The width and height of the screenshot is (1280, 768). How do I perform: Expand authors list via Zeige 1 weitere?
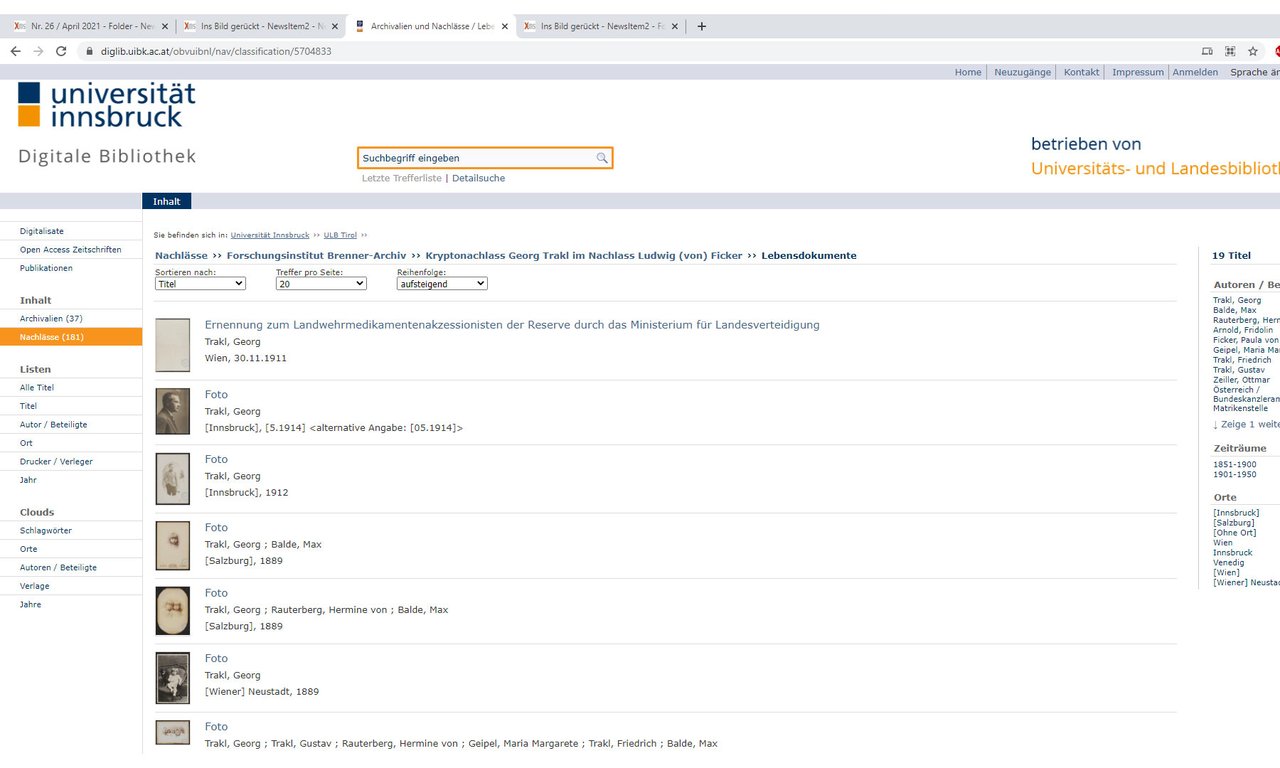[x=1246, y=424]
